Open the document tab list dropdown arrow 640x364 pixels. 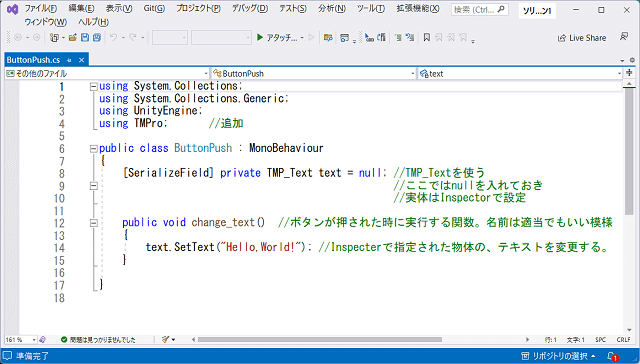pyautogui.click(x=622, y=60)
